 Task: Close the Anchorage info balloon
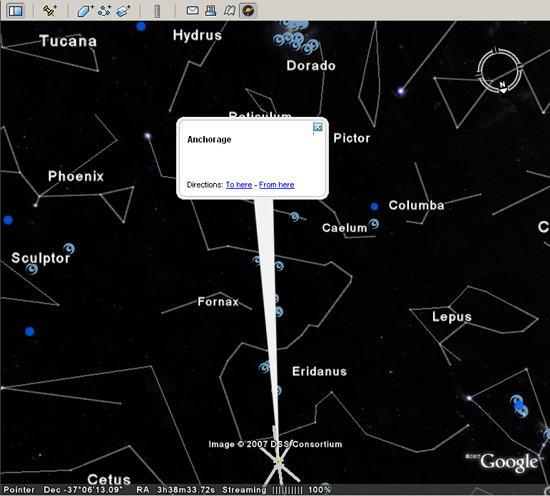[x=318, y=127]
